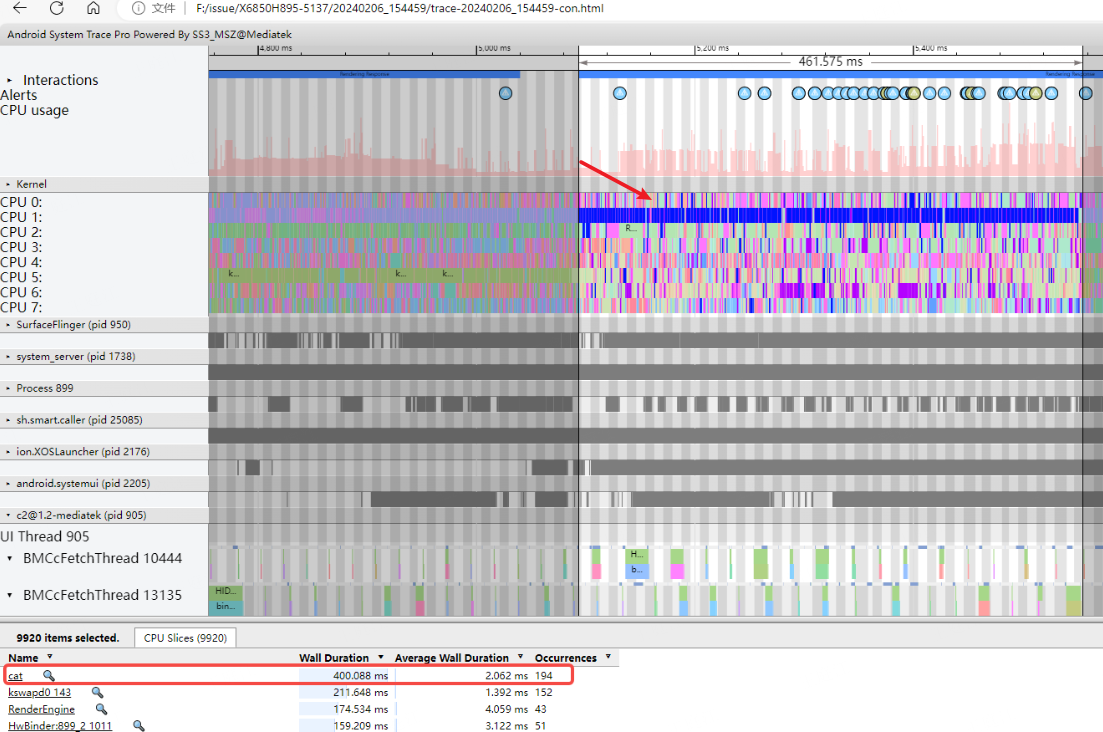Screen dimensions: 1103x732
Task: Sort by Average Wall Duration column arrow
Action: point(521,657)
